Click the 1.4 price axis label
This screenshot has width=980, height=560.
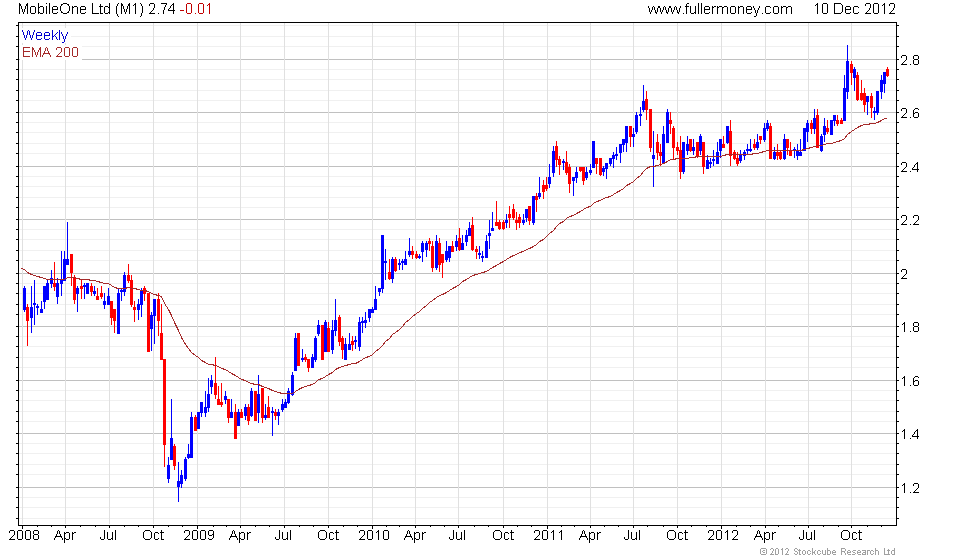(x=909, y=434)
